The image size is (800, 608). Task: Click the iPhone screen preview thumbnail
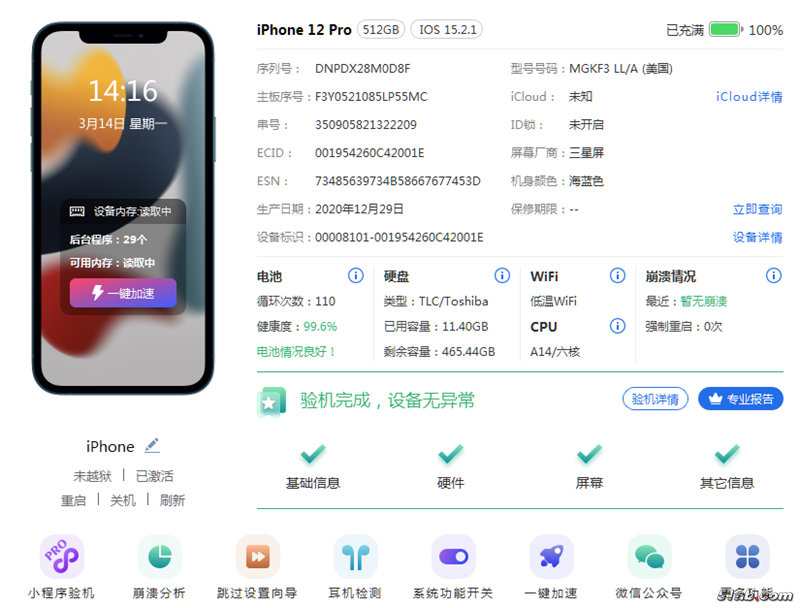pos(123,208)
